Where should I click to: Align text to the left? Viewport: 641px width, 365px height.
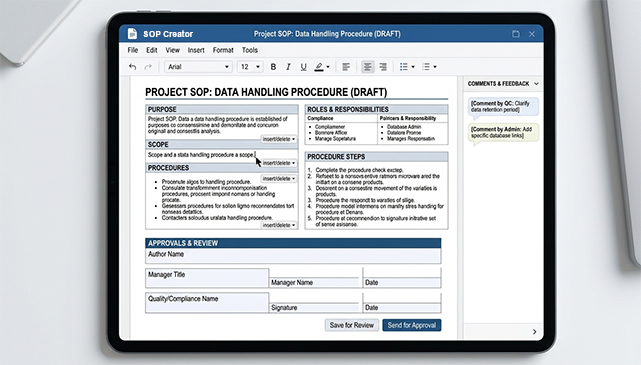[346, 67]
